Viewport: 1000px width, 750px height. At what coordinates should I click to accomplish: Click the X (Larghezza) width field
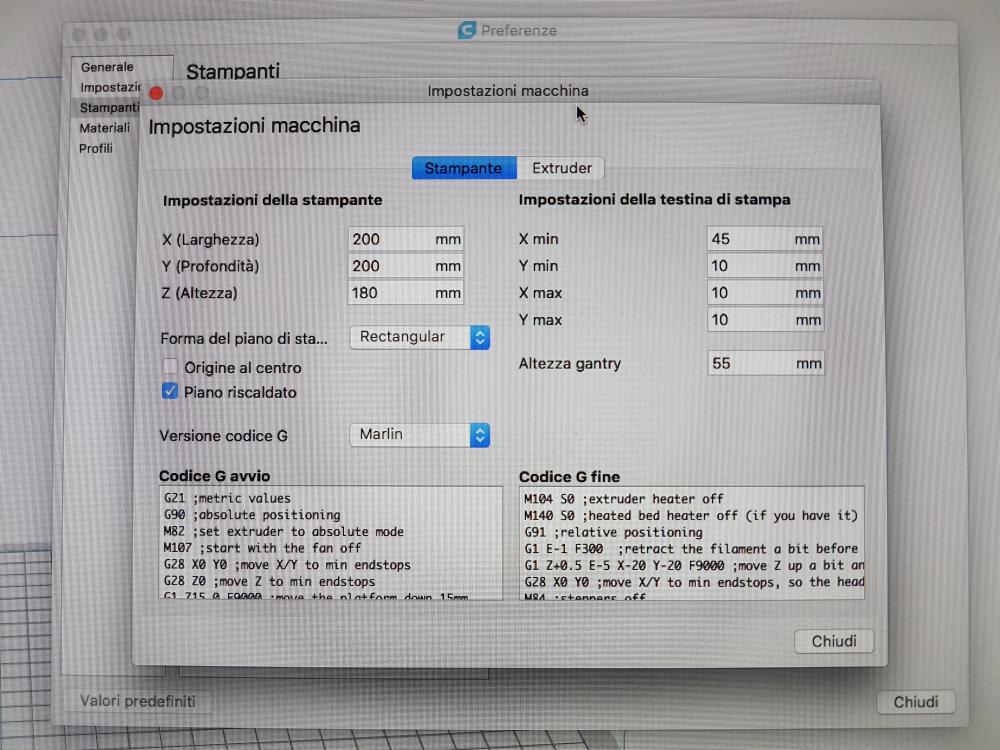(390, 240)
